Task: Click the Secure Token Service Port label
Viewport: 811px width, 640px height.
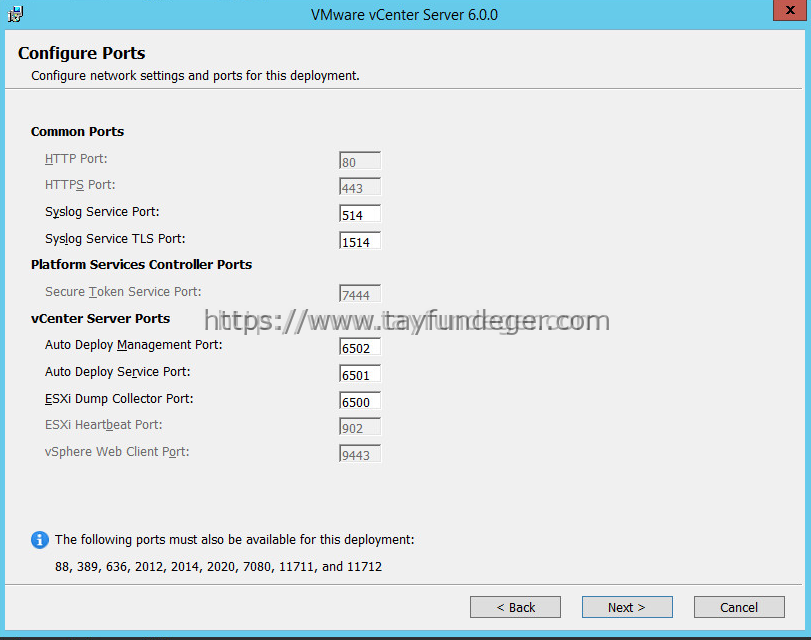Action: coord(123,291)
